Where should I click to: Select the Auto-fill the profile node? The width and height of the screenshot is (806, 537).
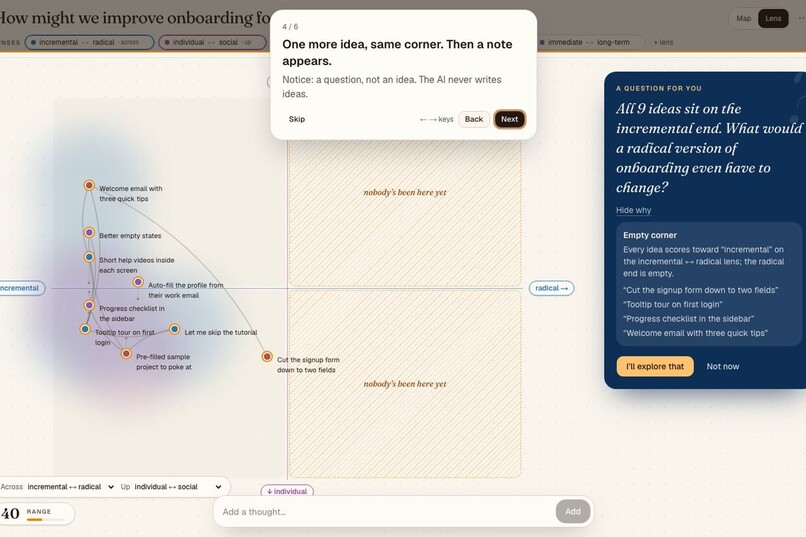pyautogui.click(x=138, y=282)
